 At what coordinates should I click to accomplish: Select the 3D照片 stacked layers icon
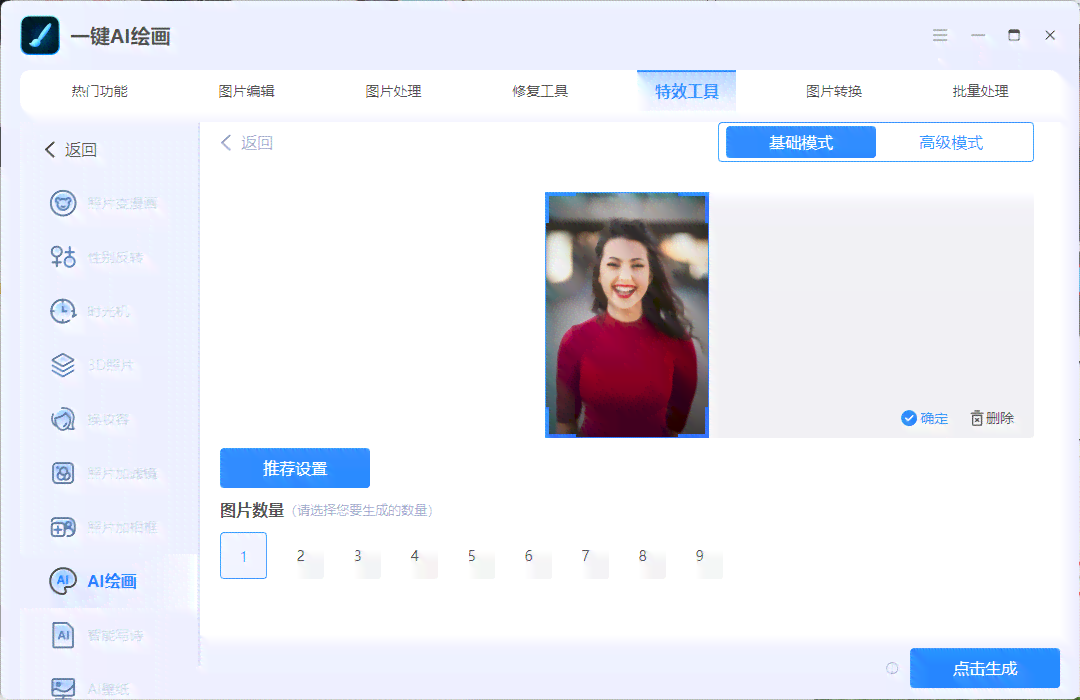[x=63, y=365]
